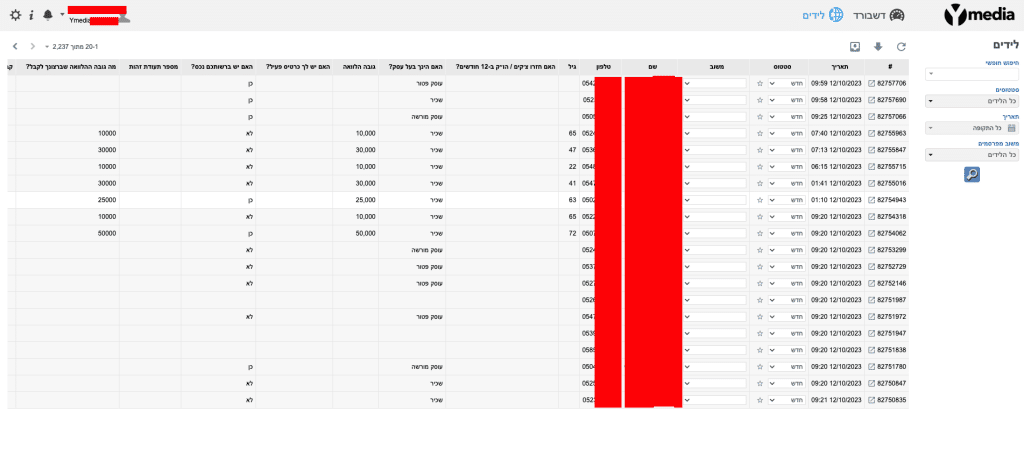Toggle favorite star for lead 82754943
This screenshot has width=1024, height=449.
[760, 200]
